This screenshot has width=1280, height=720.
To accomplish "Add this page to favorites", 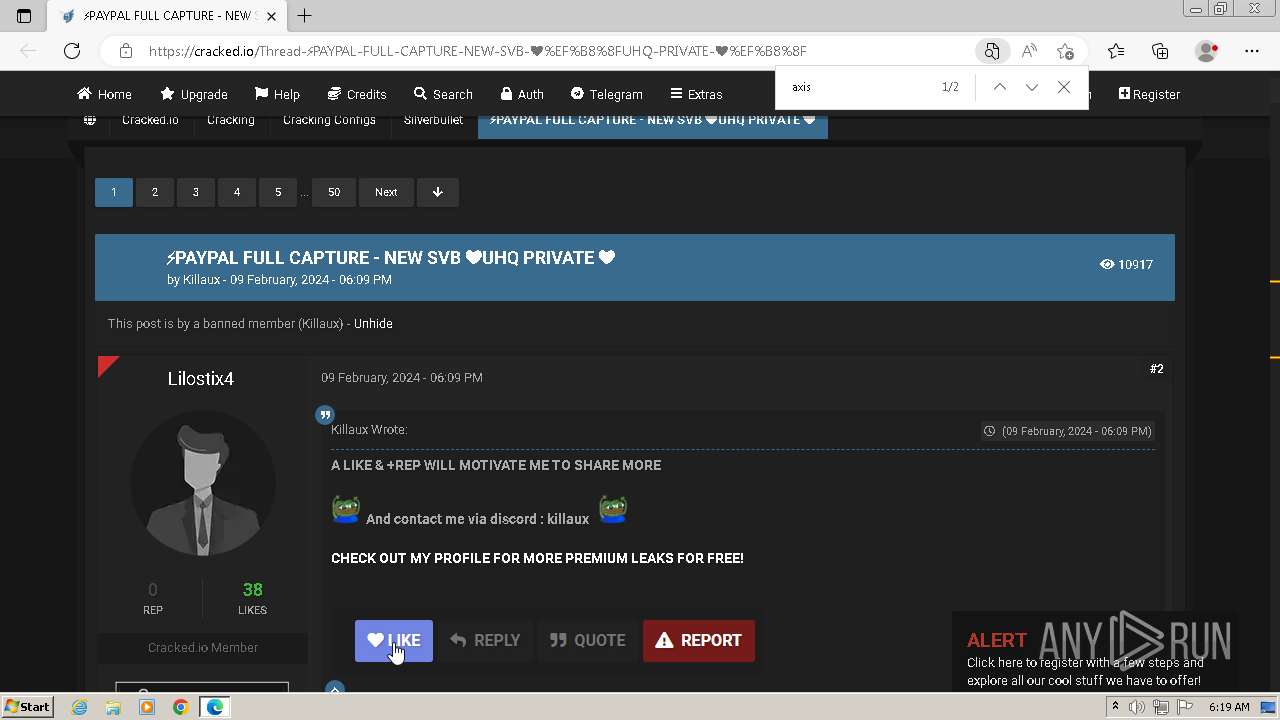I will [1065, 51].
